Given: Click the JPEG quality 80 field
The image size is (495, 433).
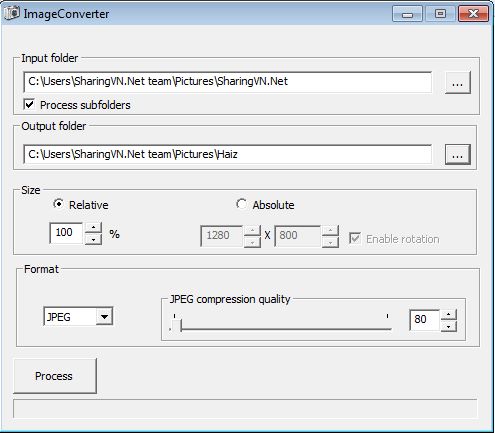Looking at the screenshot, I should 424,320.
